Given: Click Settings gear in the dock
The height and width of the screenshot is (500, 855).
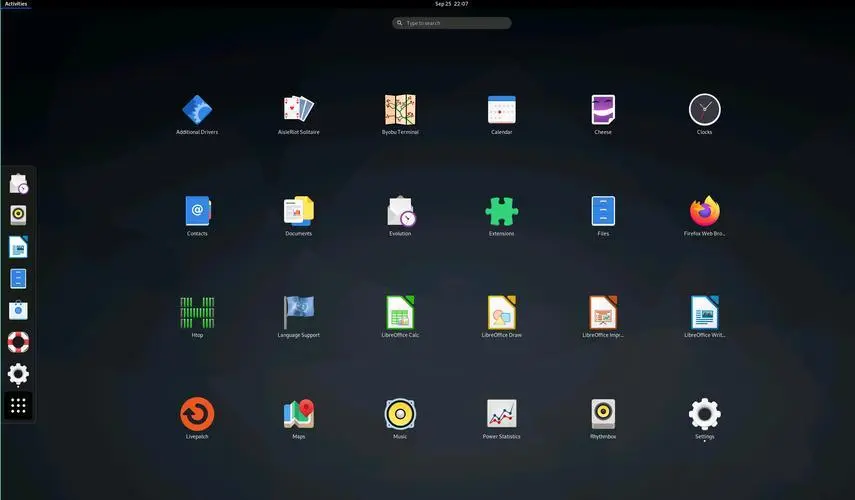Looking at the screenshot, I should [18, 374].
